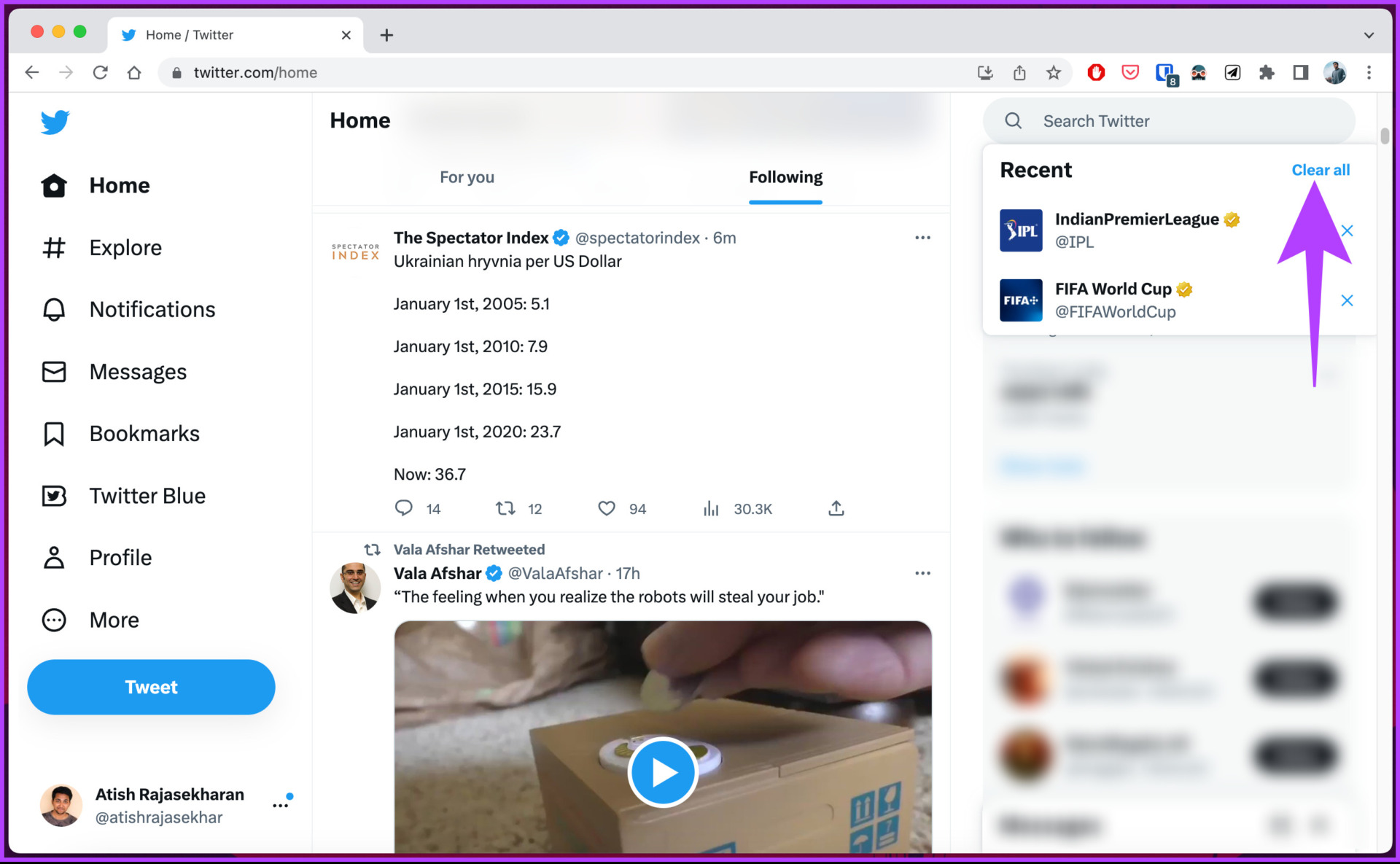The width and height of the screenshot is (1400, 864).
Task: Play the Vala Afshar video
Action: pyautogui.click(x=663, y=772)
